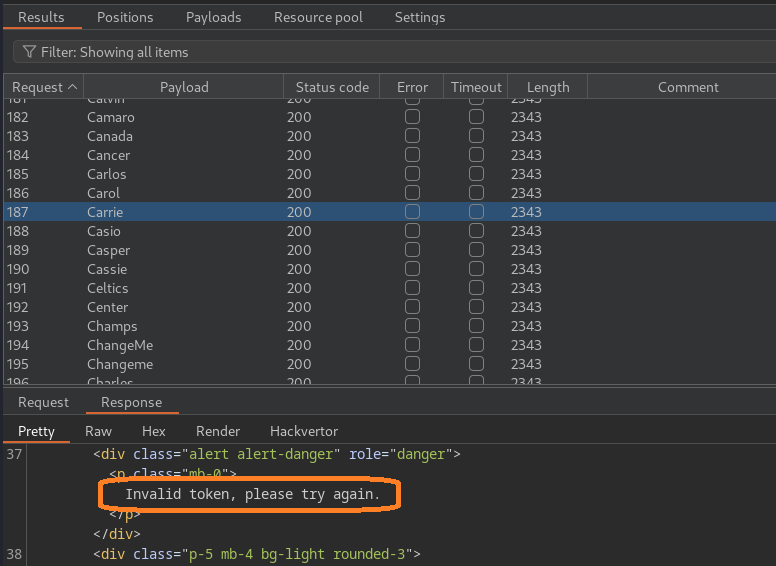776x566 pixels.
Task: Select the Changeme payload row
Action: pyautogui.click(x=120, y=364)
